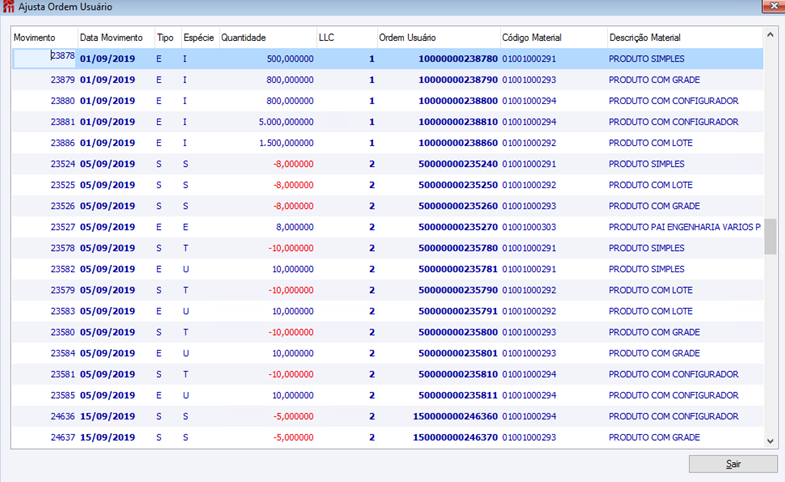The width and height of the screenshot is (785, 482).
Task: Click the app icon in title bar
Action: coord(8,7)
